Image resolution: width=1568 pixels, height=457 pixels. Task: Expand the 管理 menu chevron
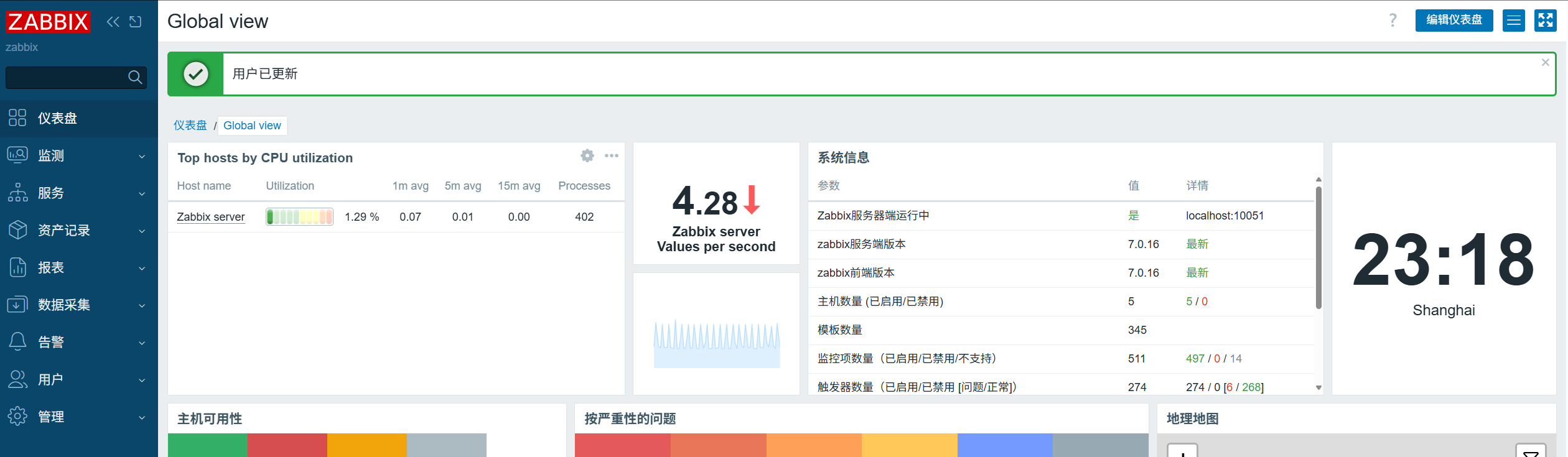pyautogui.click(x=142, y=417)
